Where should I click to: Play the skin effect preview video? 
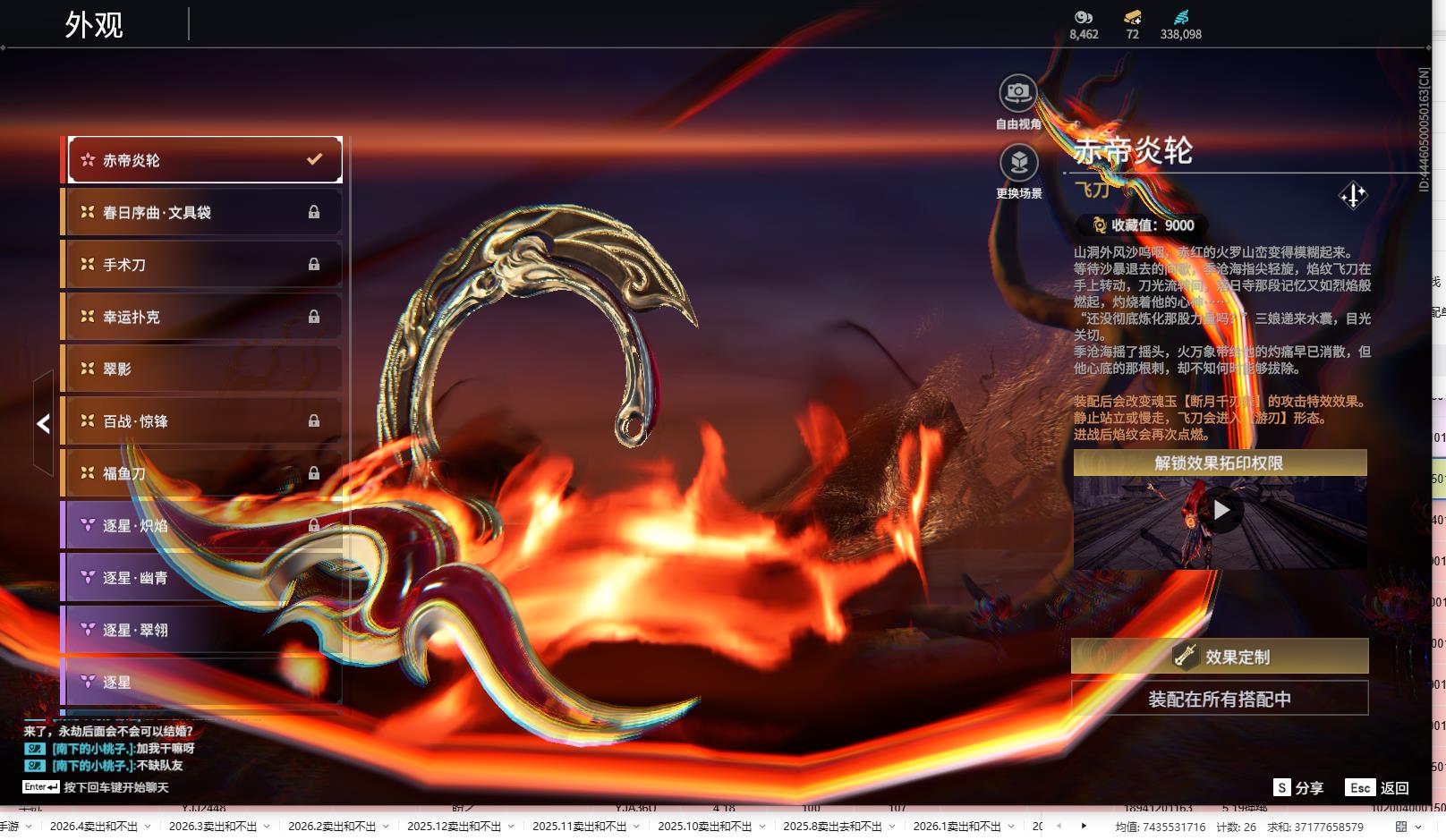coord(1221,510)
